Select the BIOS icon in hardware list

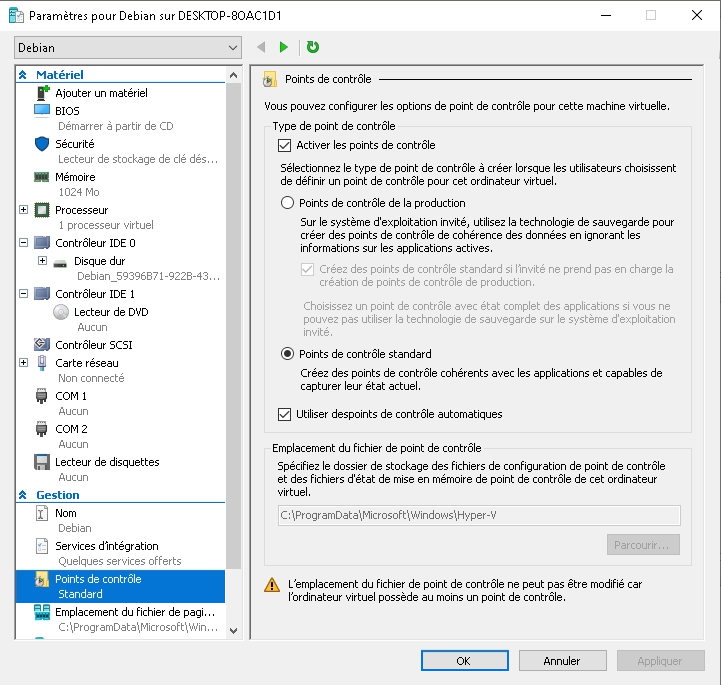(42, 110)
